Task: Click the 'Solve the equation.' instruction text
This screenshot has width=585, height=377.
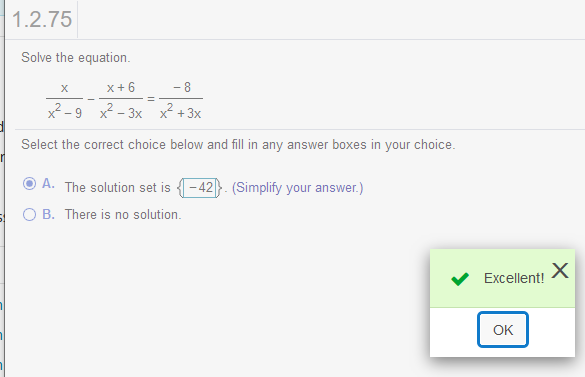Action: coord(76,57)
